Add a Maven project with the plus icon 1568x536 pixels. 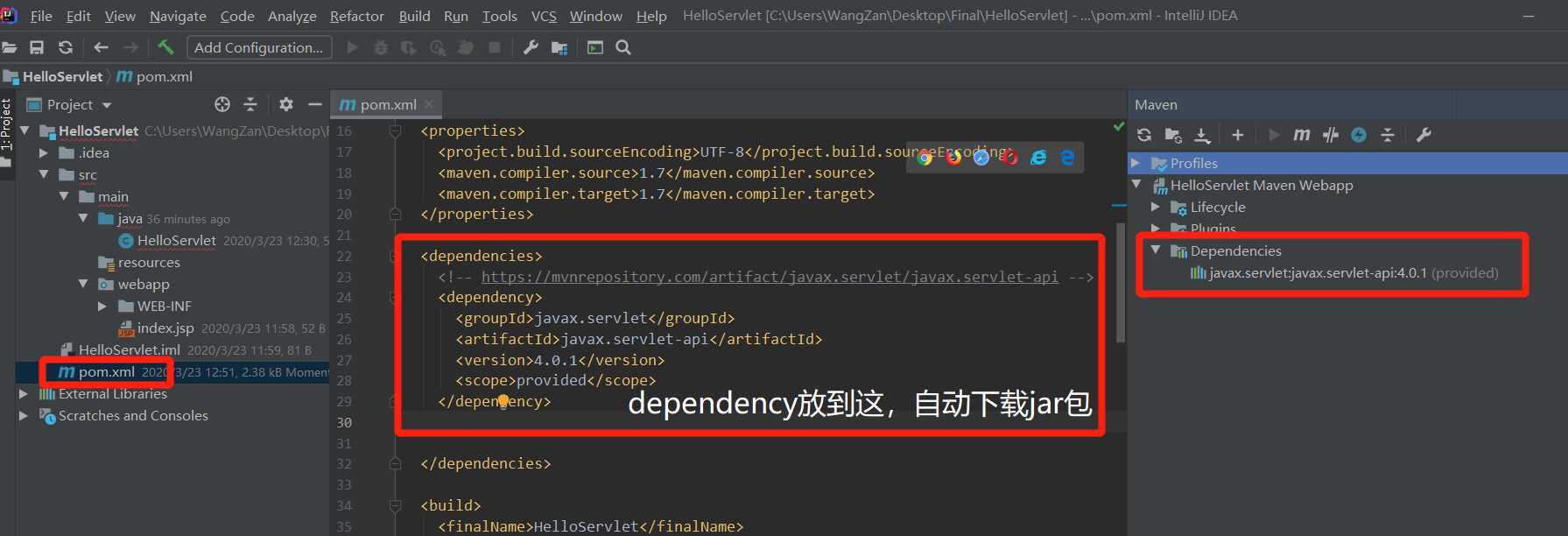click(x=1237, y=135)
